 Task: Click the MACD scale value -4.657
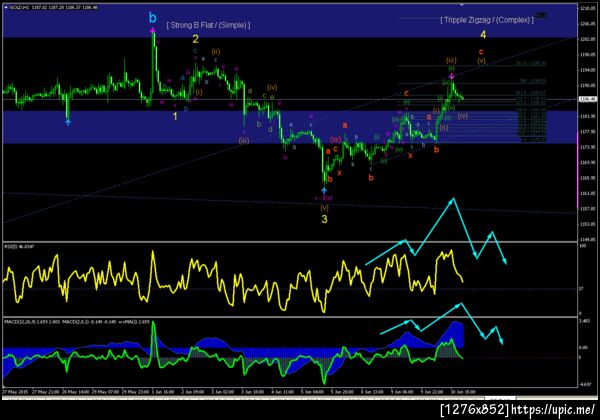click(x=585, y=385)
